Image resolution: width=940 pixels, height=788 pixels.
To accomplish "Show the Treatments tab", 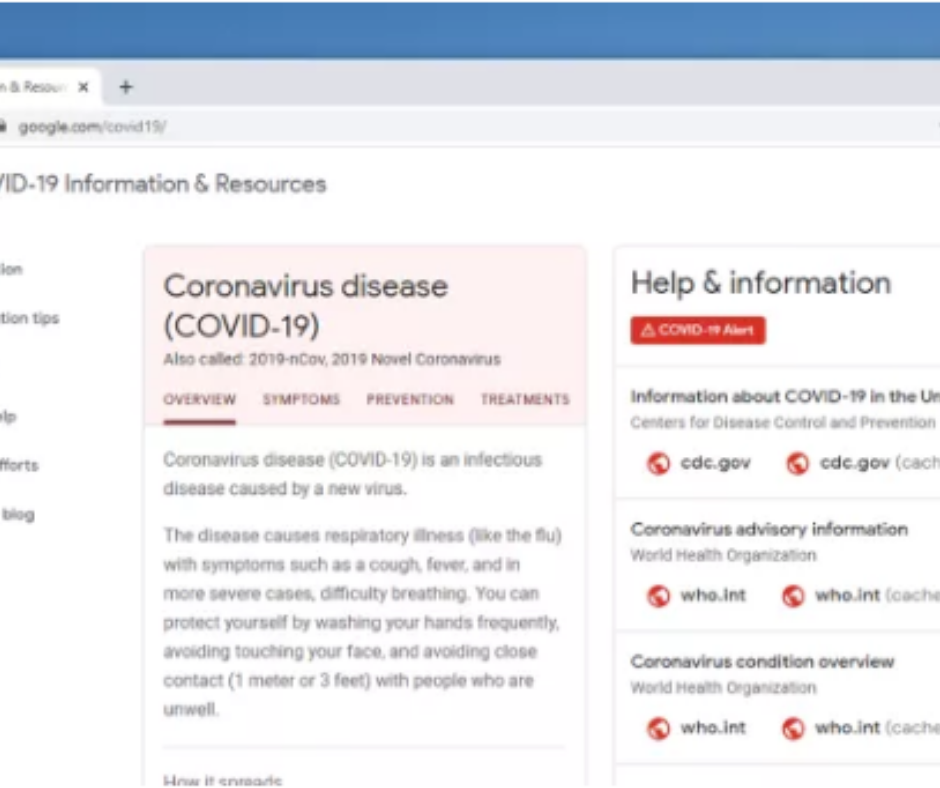I will coord(525,399).
